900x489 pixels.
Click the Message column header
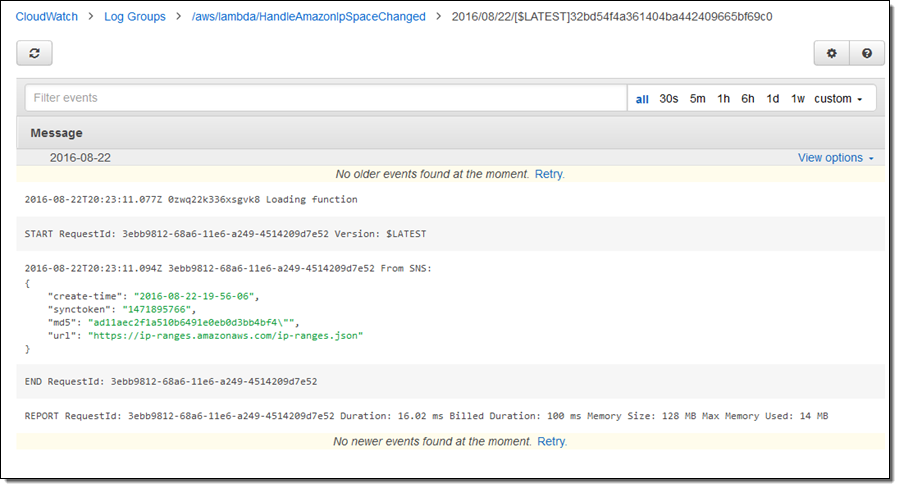point(57,133)
